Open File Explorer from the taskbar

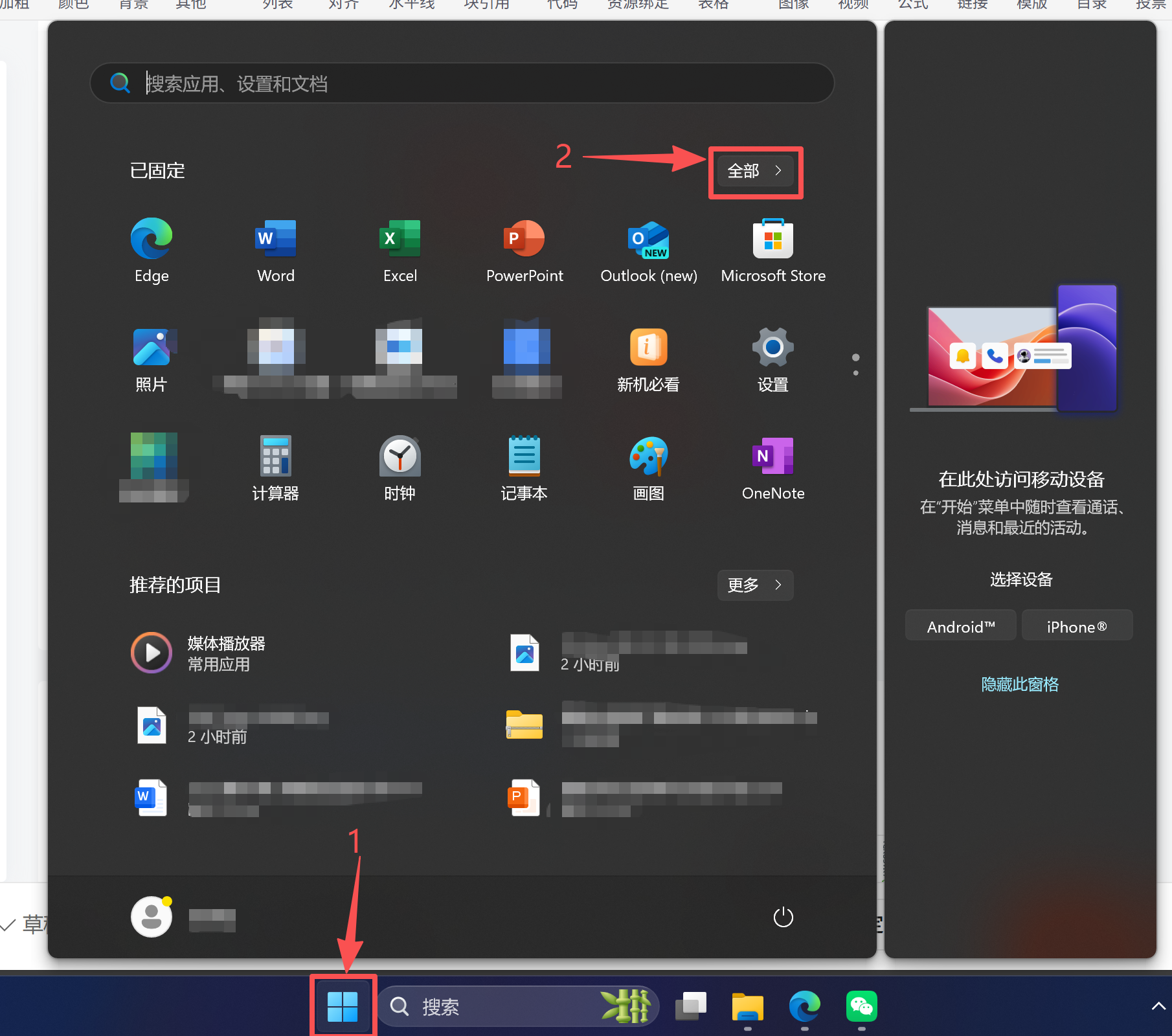pyautogui.click(x=748, y=1007)
